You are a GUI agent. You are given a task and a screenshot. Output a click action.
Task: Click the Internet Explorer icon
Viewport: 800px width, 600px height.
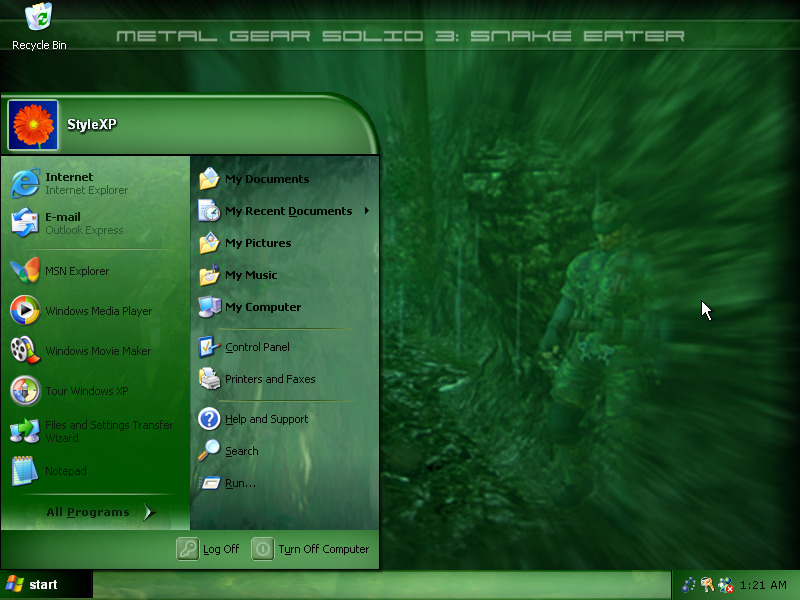point(25,183)
